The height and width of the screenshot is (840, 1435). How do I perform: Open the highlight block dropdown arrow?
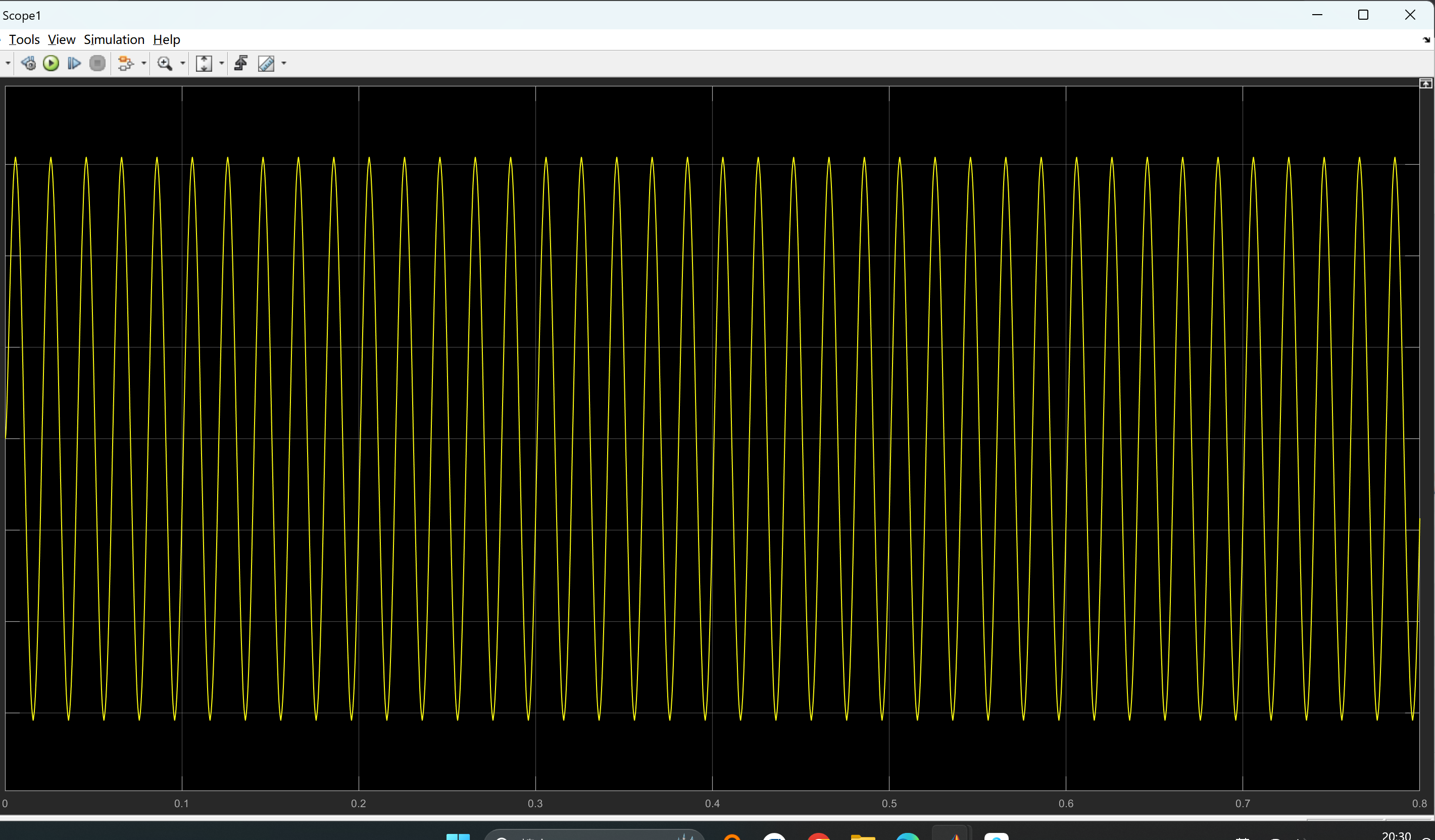click(x=144, y=63)
